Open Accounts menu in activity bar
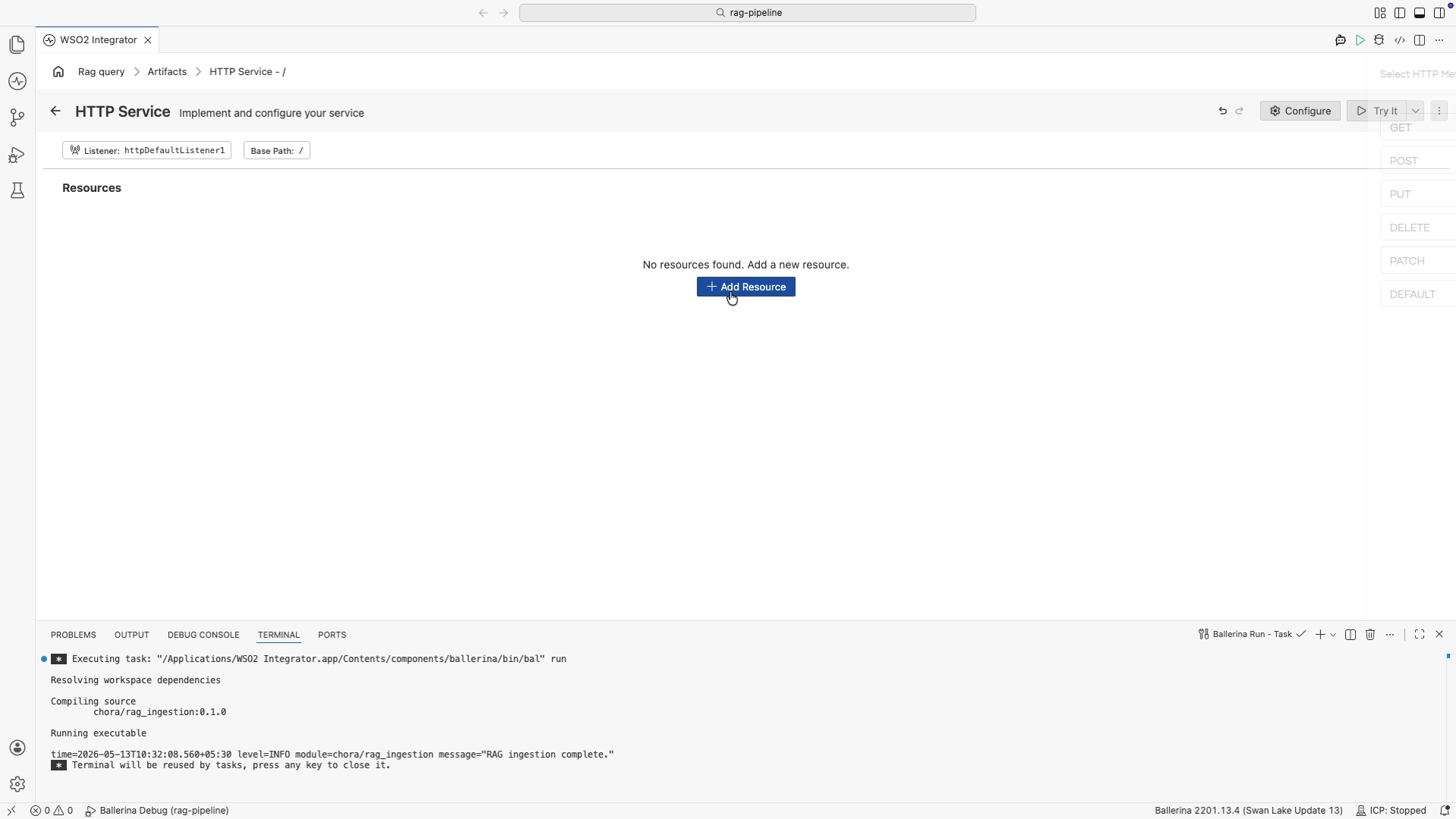The width and height of the screenshot is (1456, 819). (x=17, y=748)
